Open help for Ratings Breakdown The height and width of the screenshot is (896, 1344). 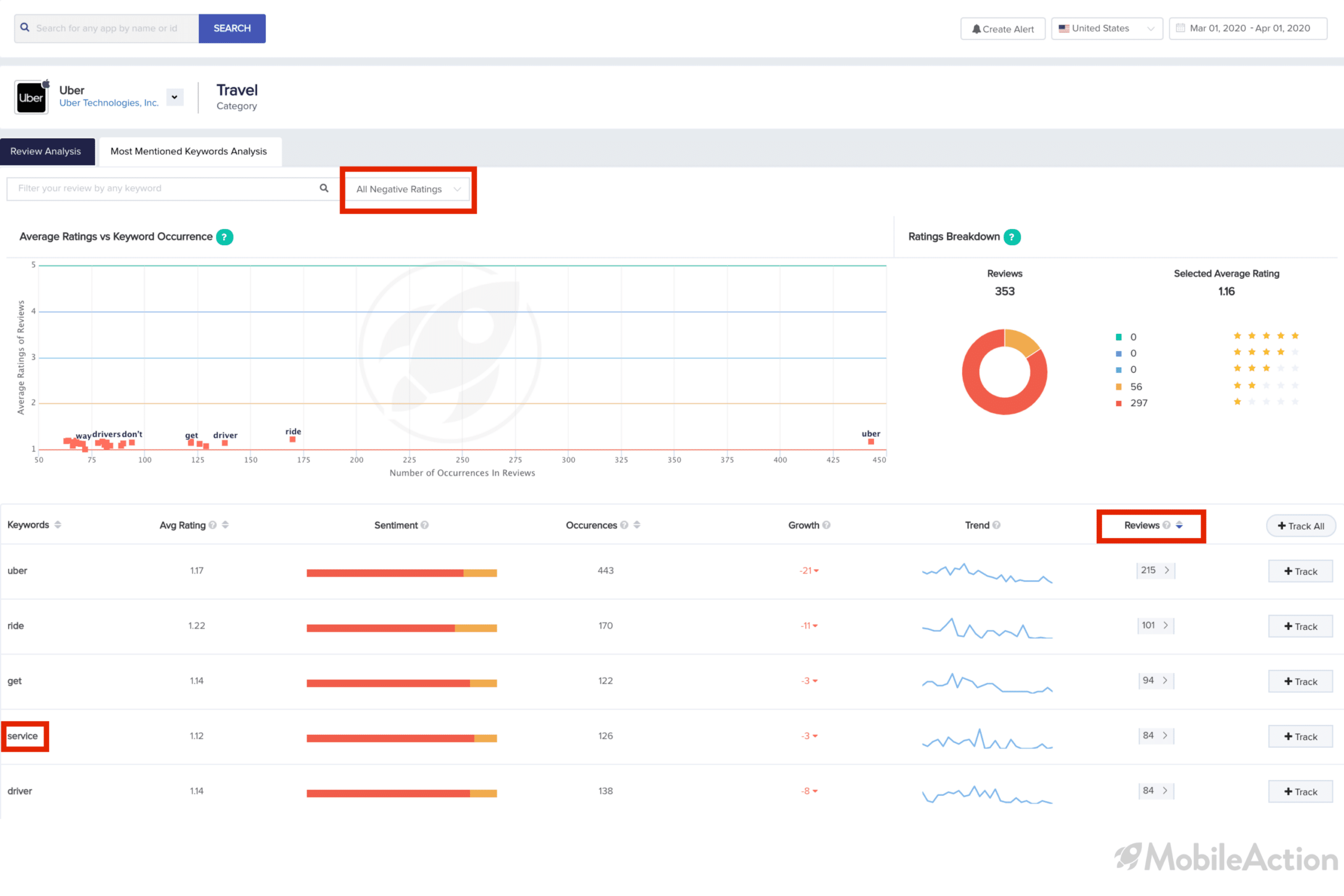point(1012,237)
